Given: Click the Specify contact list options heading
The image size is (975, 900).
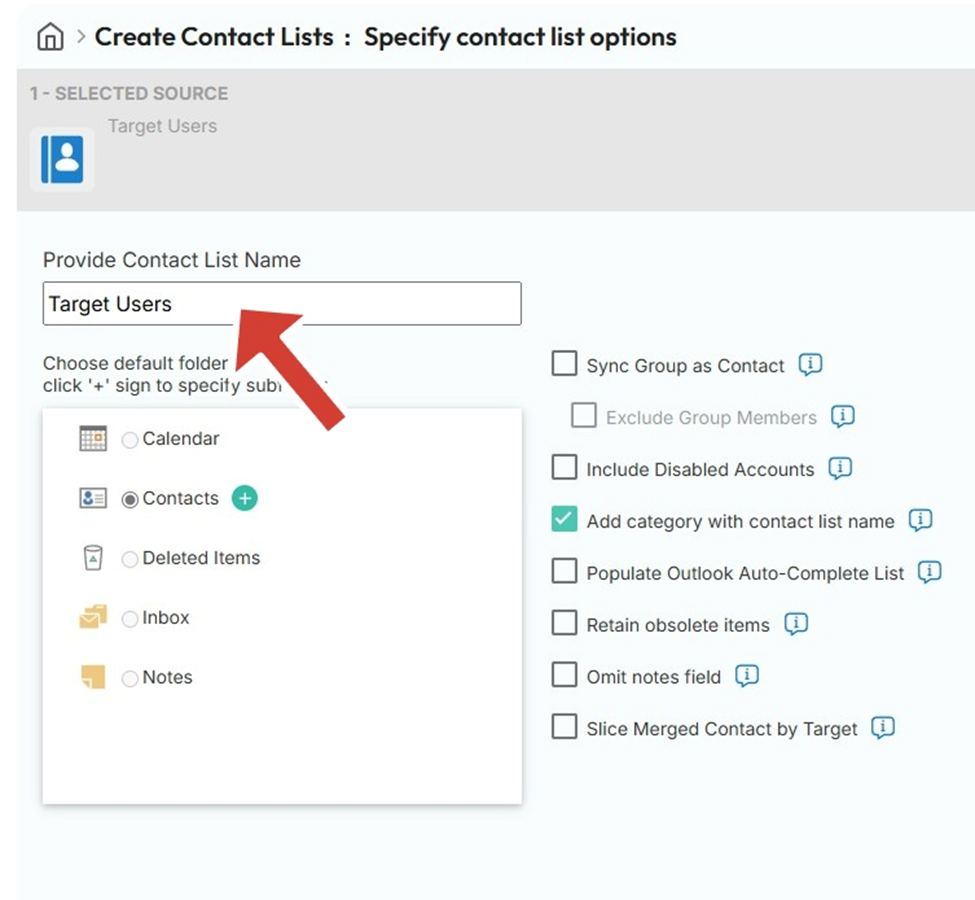Looking at the screenshot, I should [x=520, y=37].
